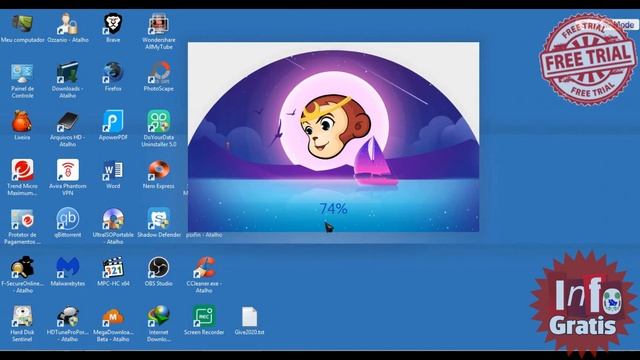Launch the ApowerPDF icon

[113, 121]
